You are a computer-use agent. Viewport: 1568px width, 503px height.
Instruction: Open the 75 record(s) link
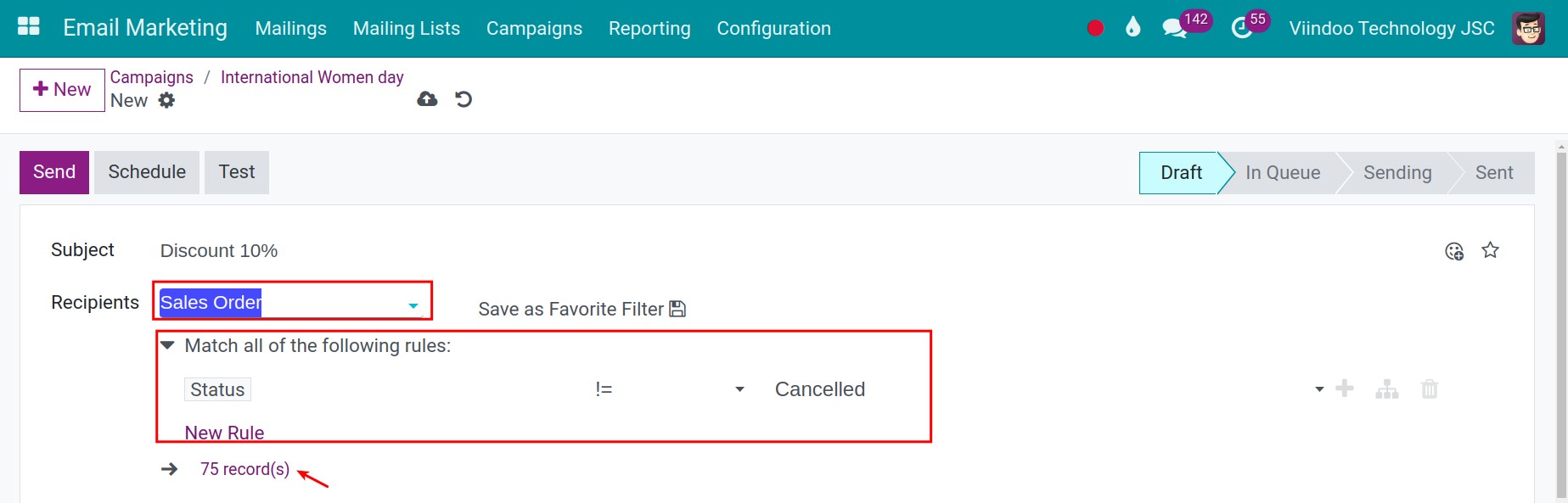click(x=244, y=469)
